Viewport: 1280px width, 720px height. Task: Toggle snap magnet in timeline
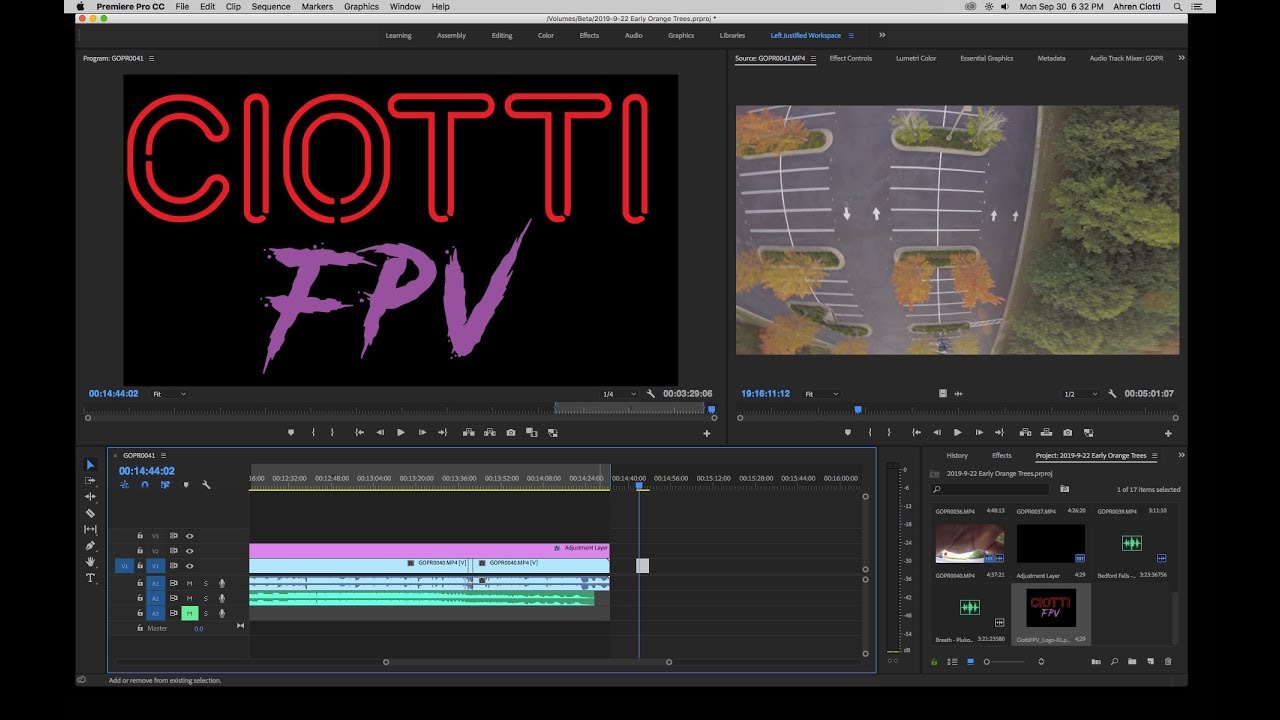[145, 485]
